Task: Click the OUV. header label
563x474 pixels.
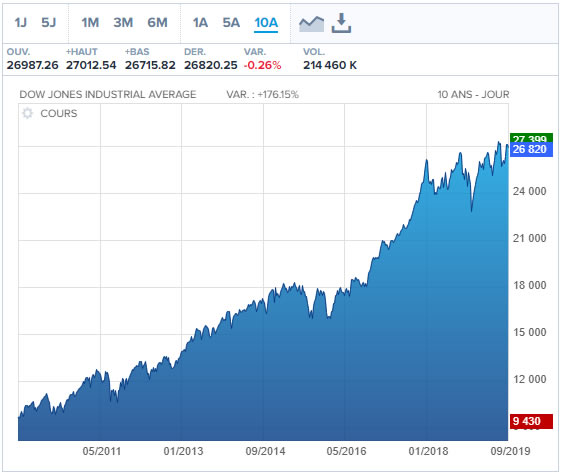Action: [18, 52]
